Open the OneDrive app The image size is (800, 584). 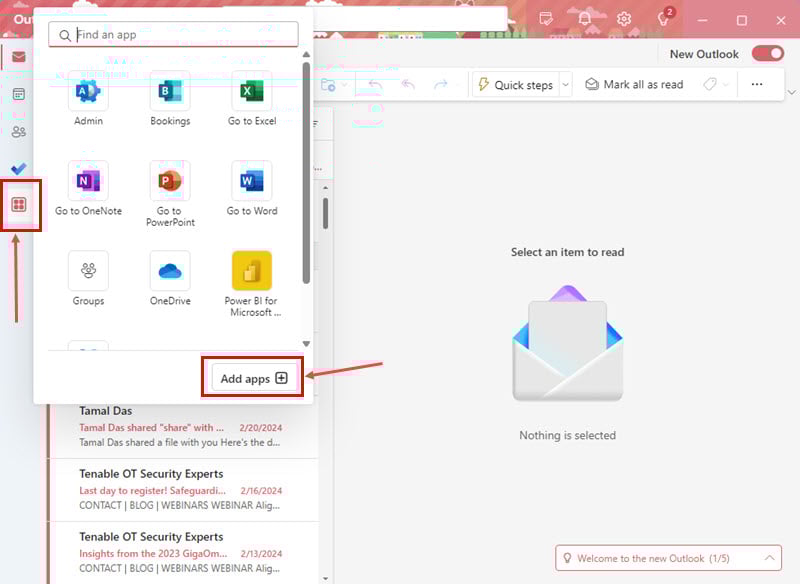(170, 278)
